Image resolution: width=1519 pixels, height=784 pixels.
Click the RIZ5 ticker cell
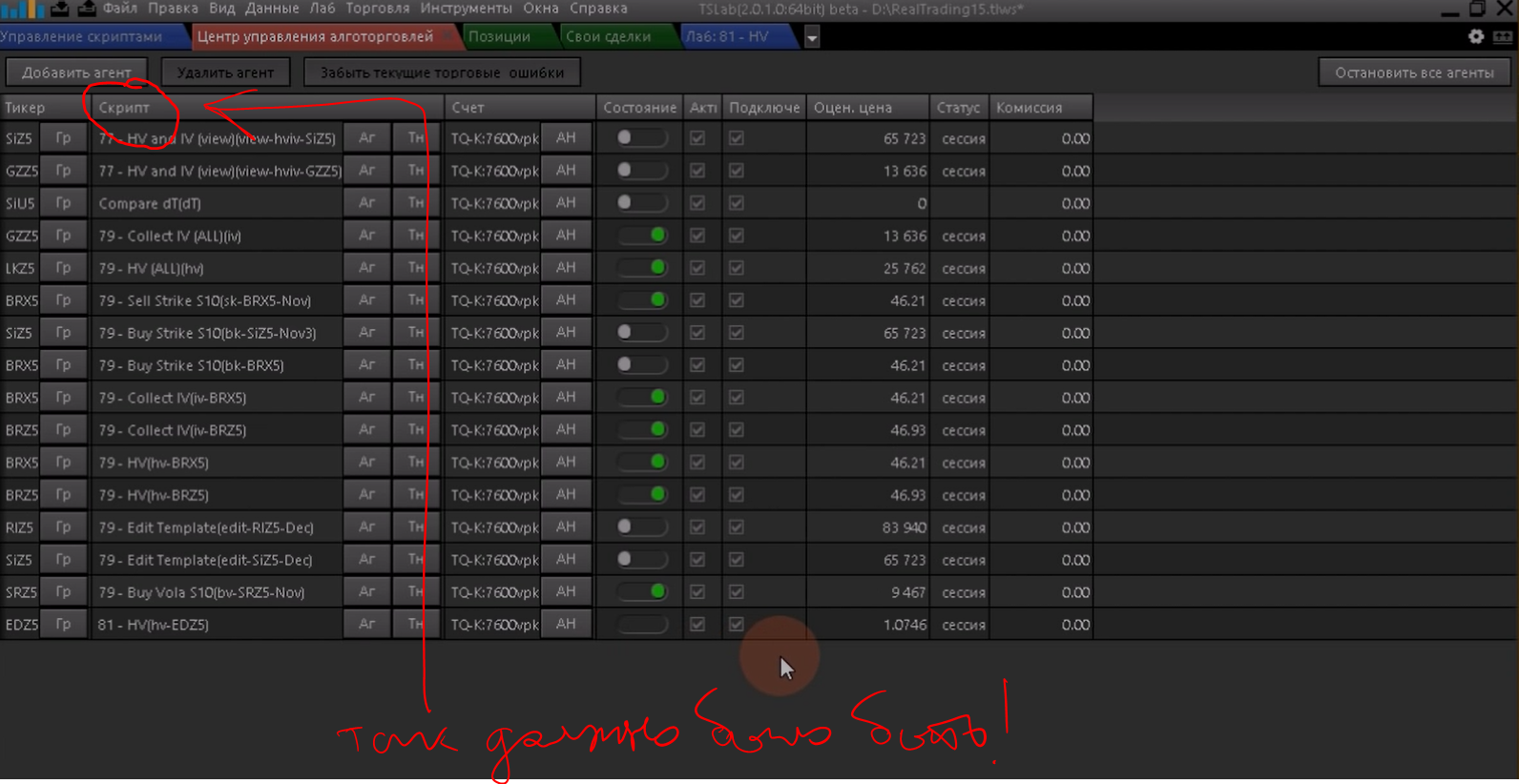point(19,527)
